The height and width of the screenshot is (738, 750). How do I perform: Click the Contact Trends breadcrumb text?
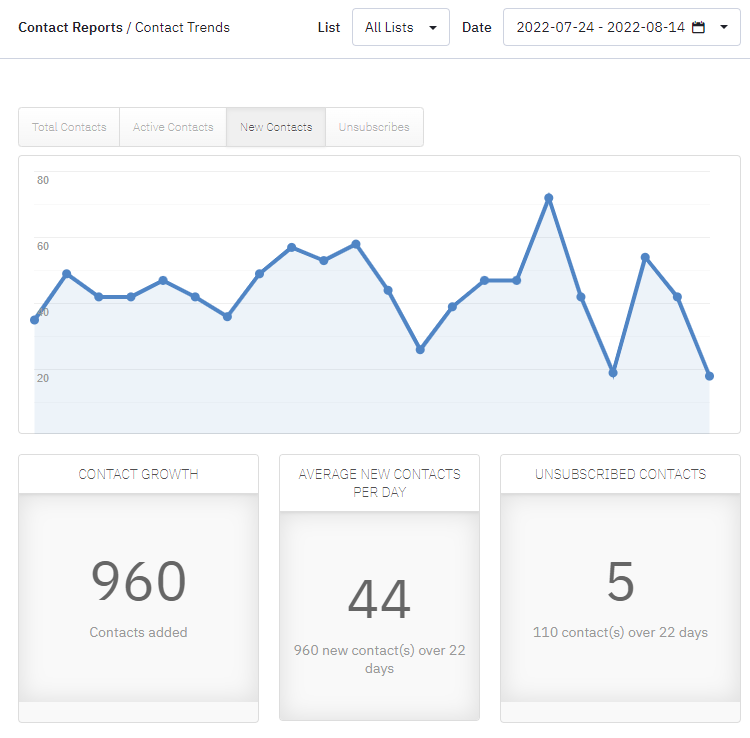pos(182,27)
